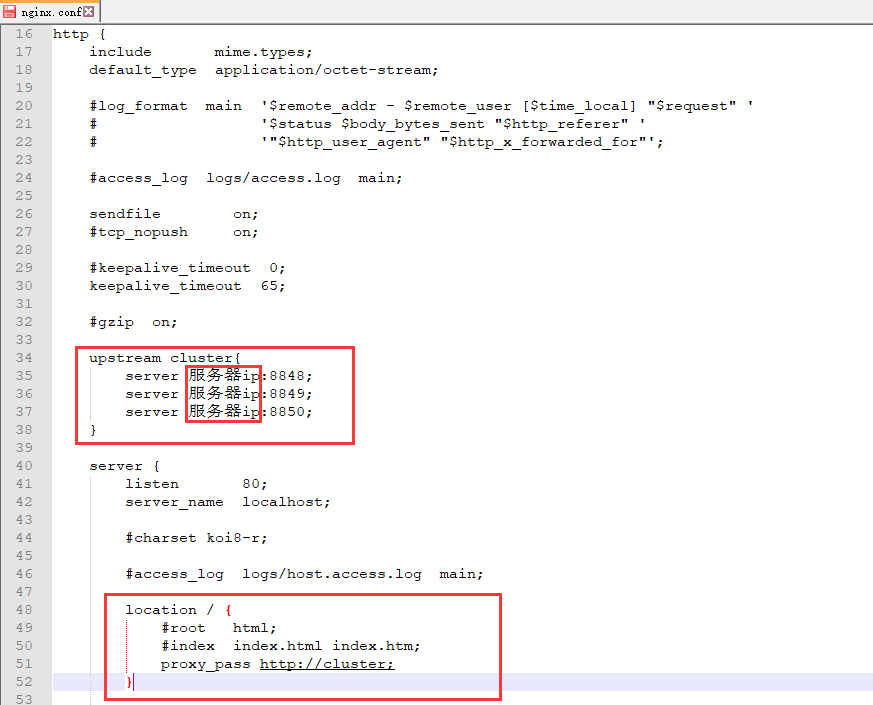Select the nginx.conf file tab

[50, 11]
